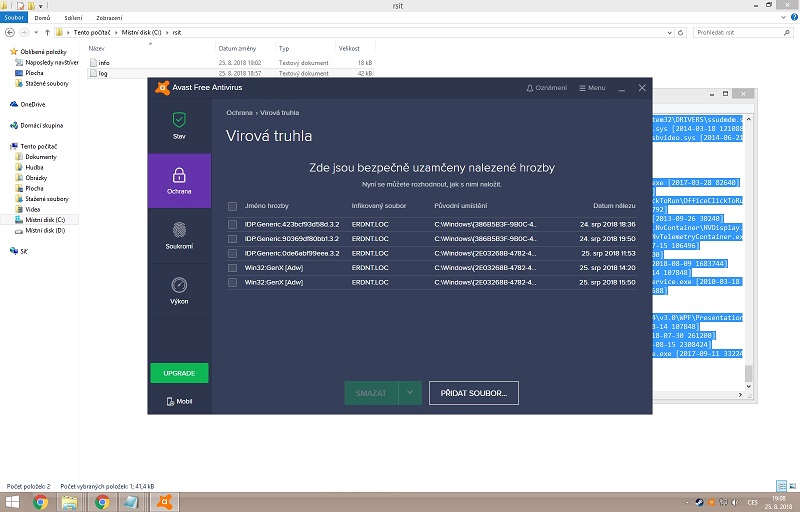Click the Původní umístění column header

coord(461,206)
